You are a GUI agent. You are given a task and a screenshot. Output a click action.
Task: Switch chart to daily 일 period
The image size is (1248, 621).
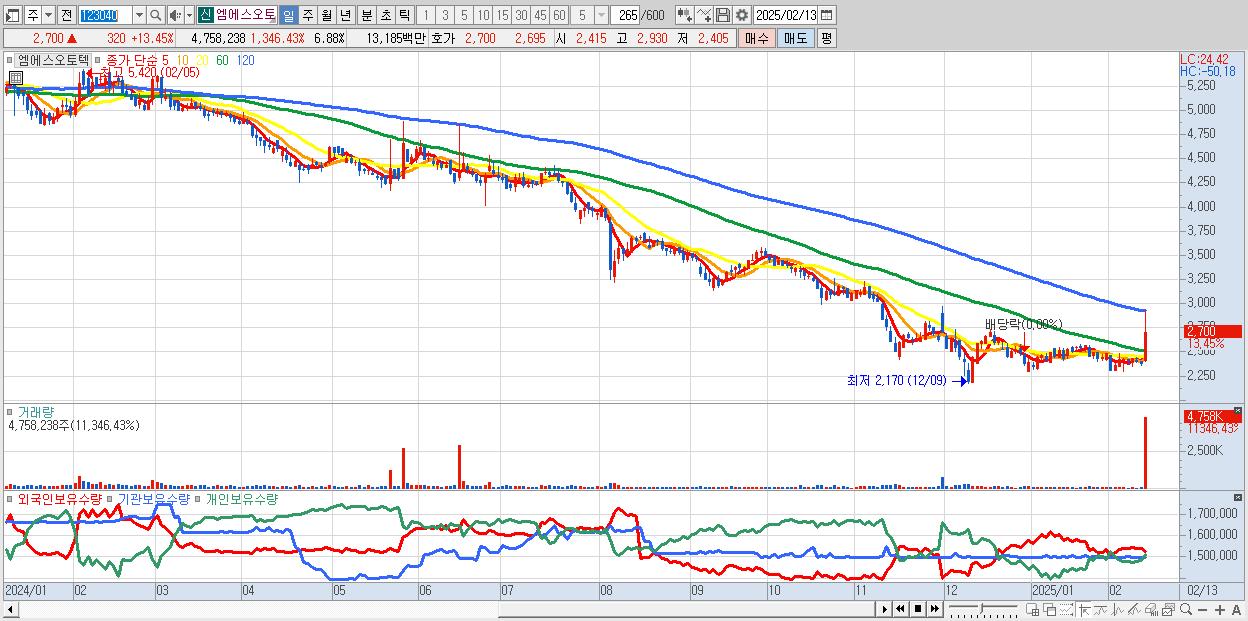tap(288, 15)
